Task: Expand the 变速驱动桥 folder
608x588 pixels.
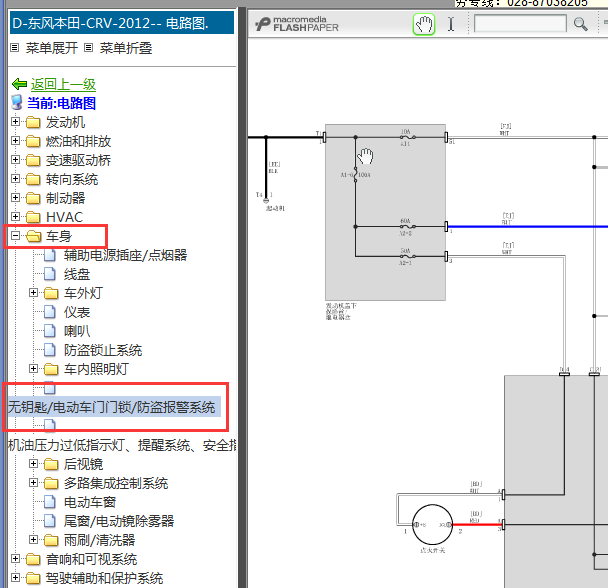Action: pyautogui.click(x=15, y=160)
